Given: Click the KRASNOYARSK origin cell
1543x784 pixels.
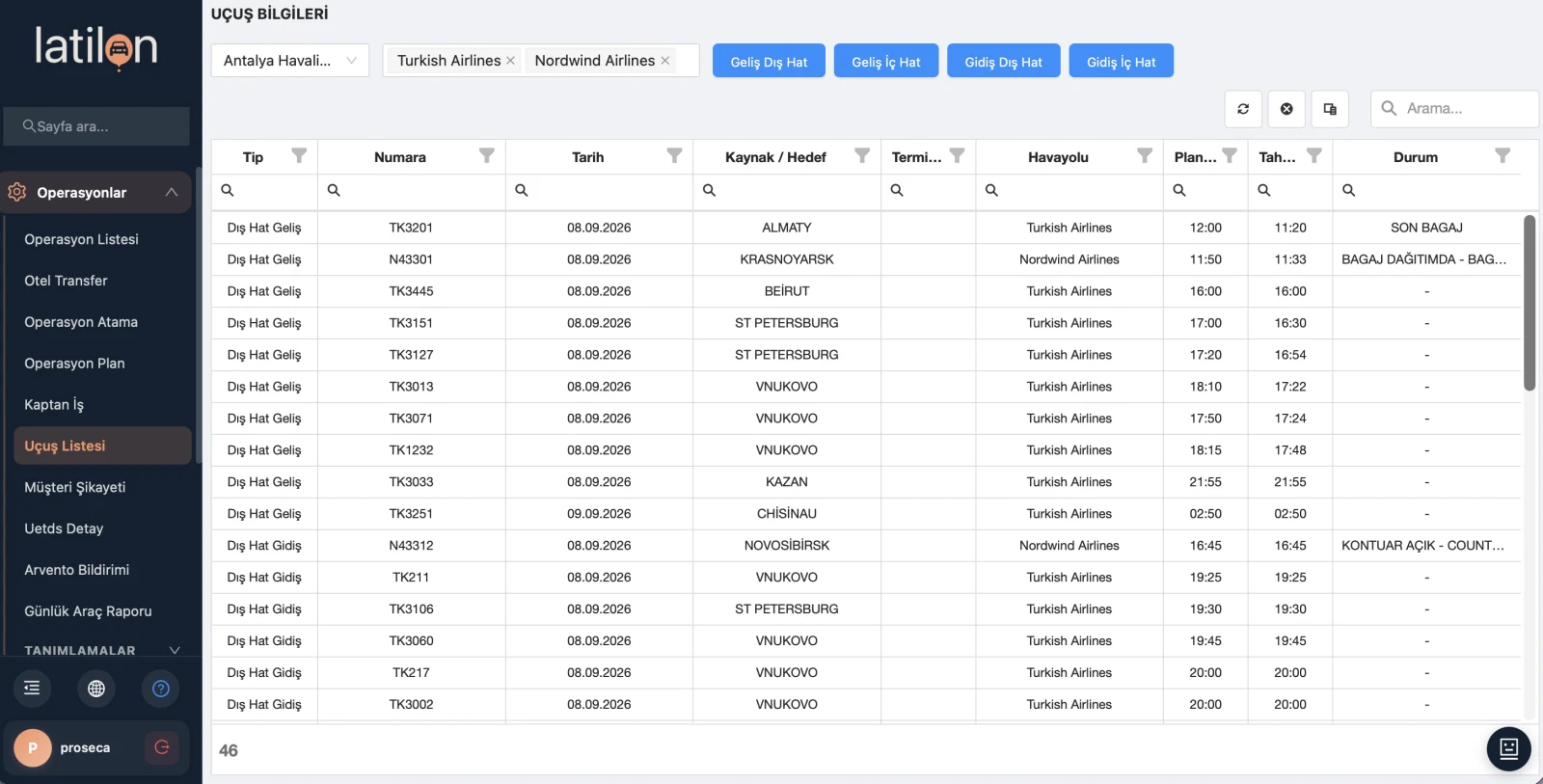Looking at the screenshot, I should point(787,259).
